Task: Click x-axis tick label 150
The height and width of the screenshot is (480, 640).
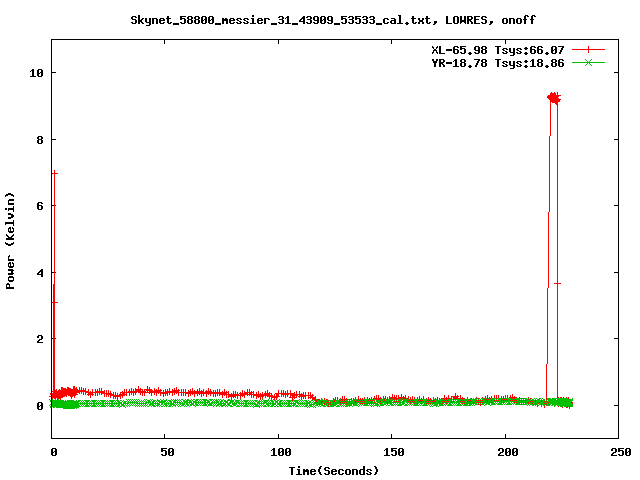Action: point(393,452)
